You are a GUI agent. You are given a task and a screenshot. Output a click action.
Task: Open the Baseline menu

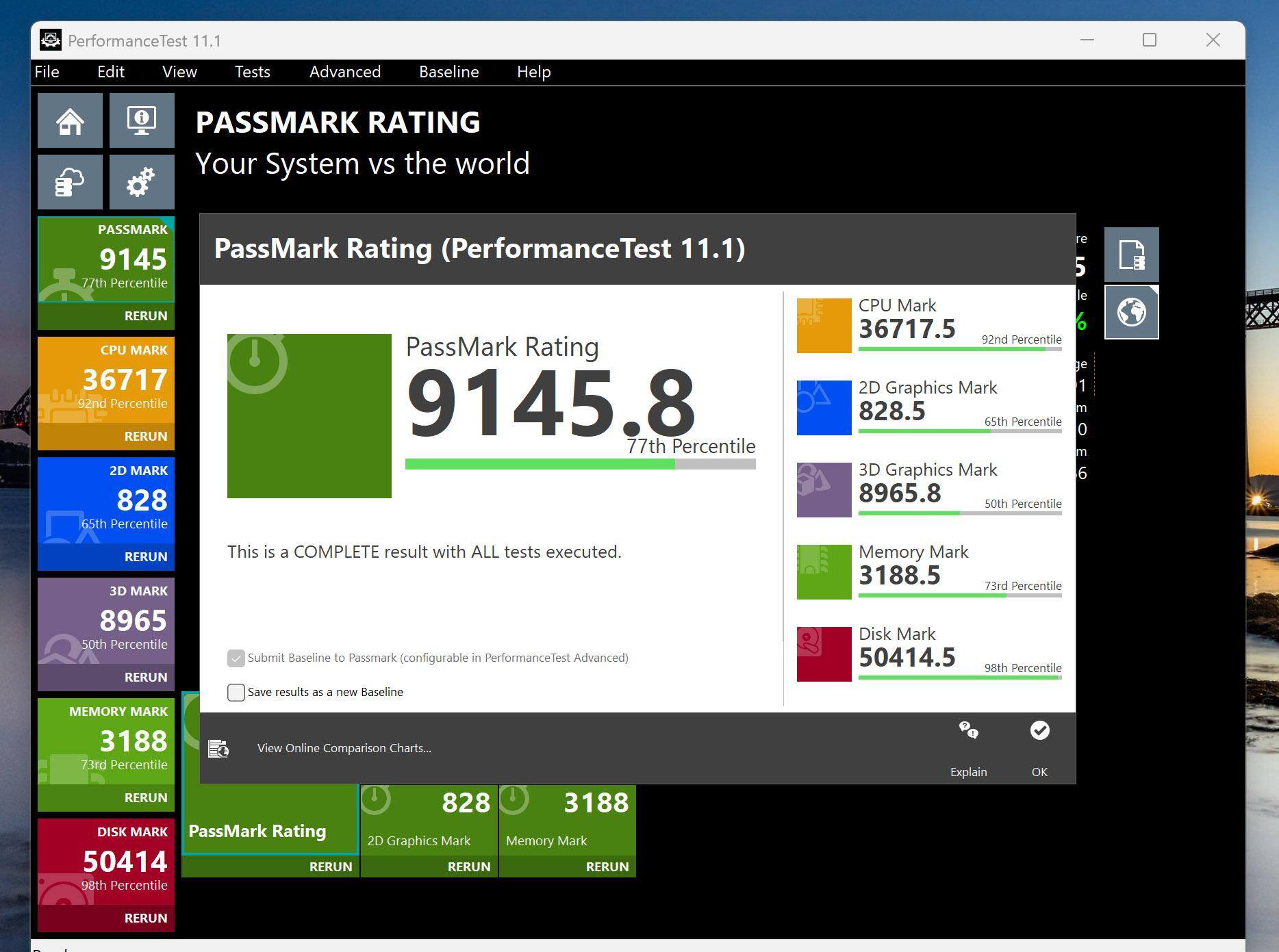click(449, 72)
